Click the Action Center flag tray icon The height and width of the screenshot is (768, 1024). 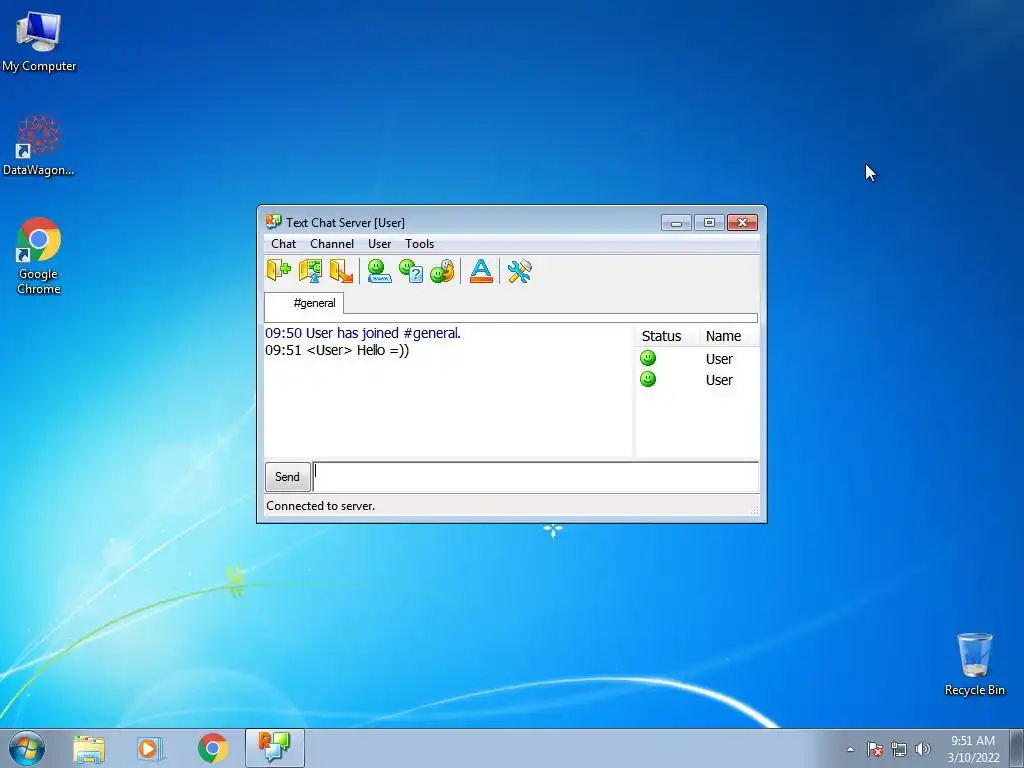coord(874,749)
